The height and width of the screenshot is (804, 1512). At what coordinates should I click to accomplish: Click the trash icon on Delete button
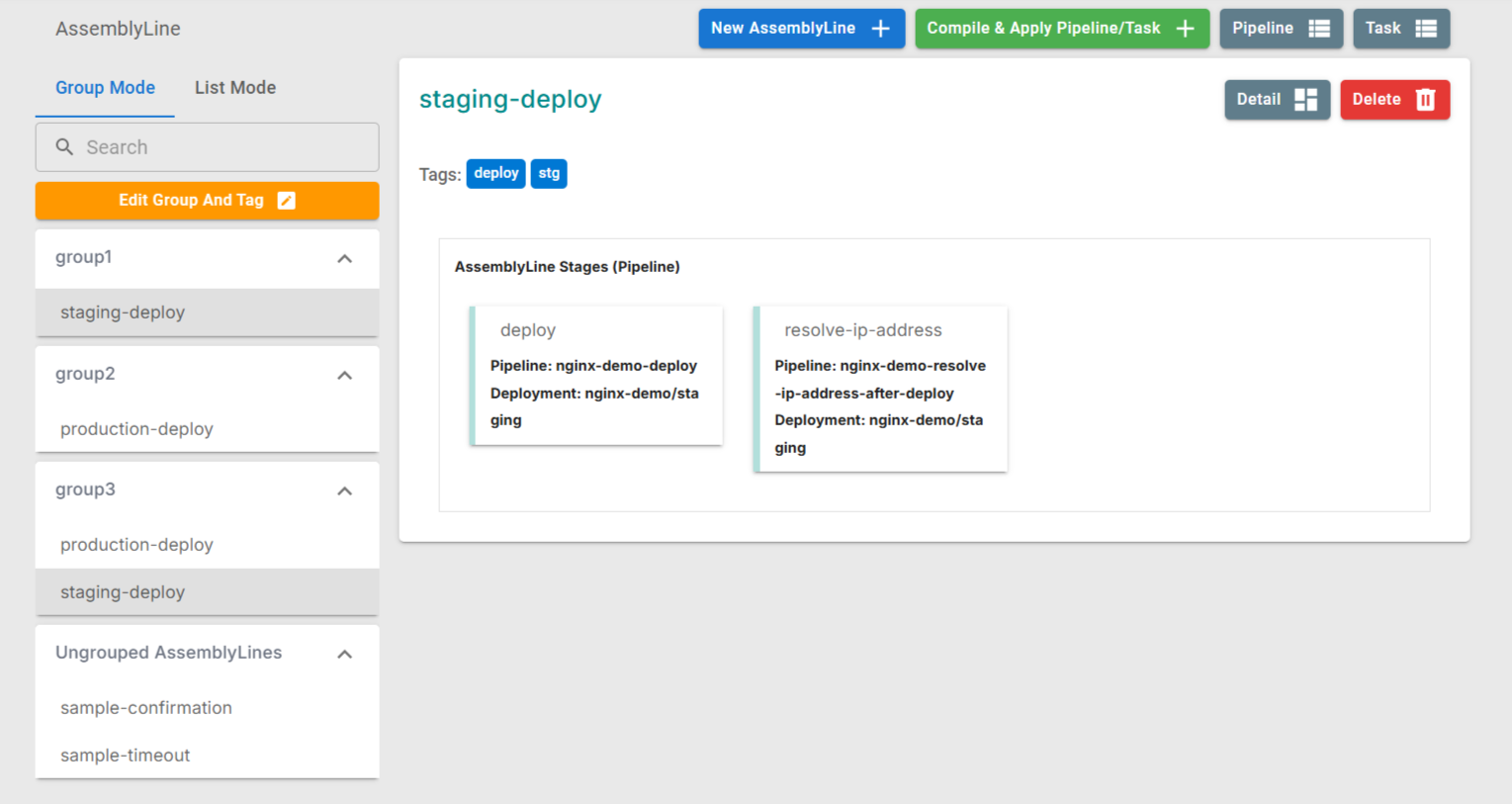(1425, 100)
